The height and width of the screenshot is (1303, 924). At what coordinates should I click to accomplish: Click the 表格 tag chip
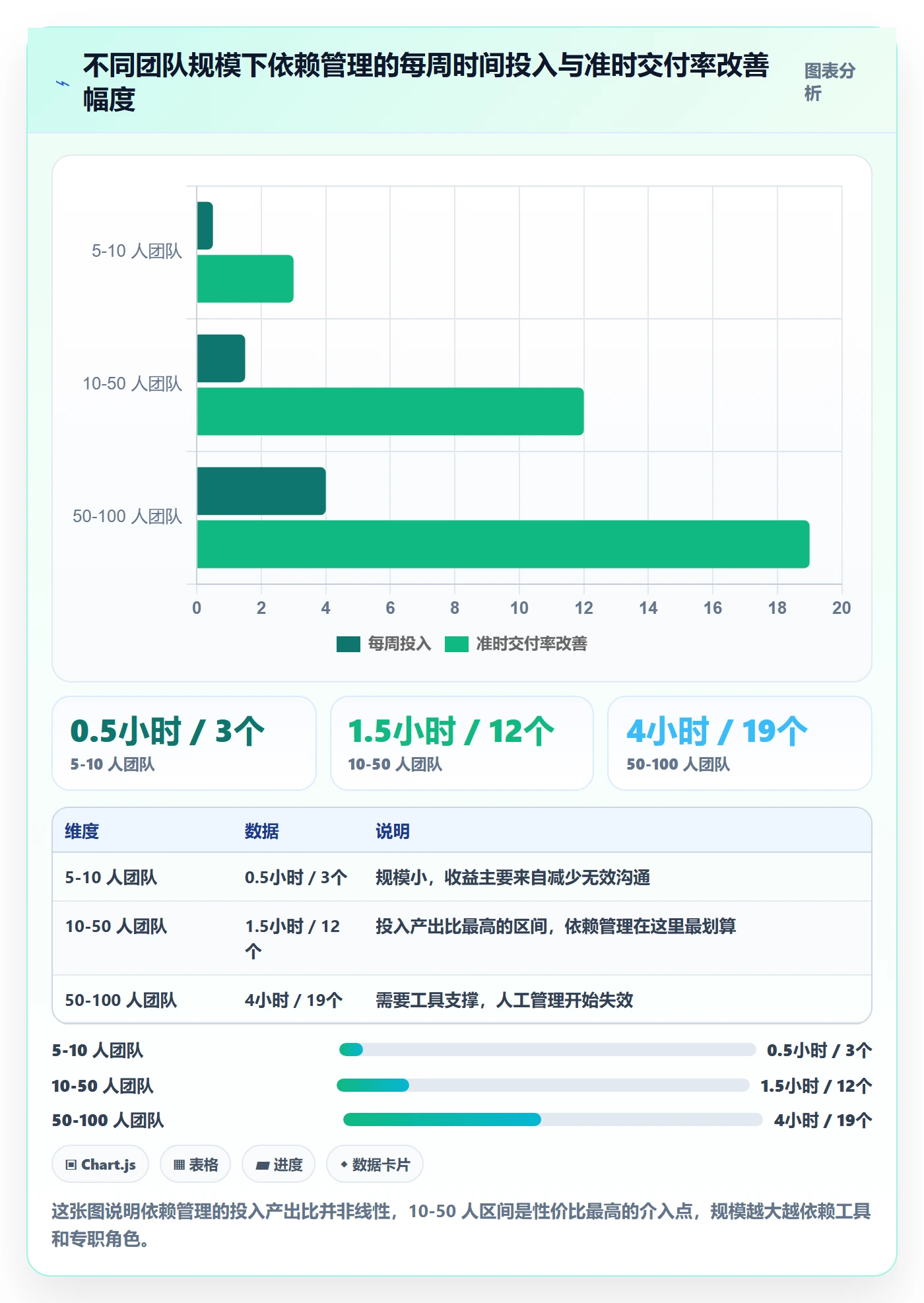click(195, 1164)
